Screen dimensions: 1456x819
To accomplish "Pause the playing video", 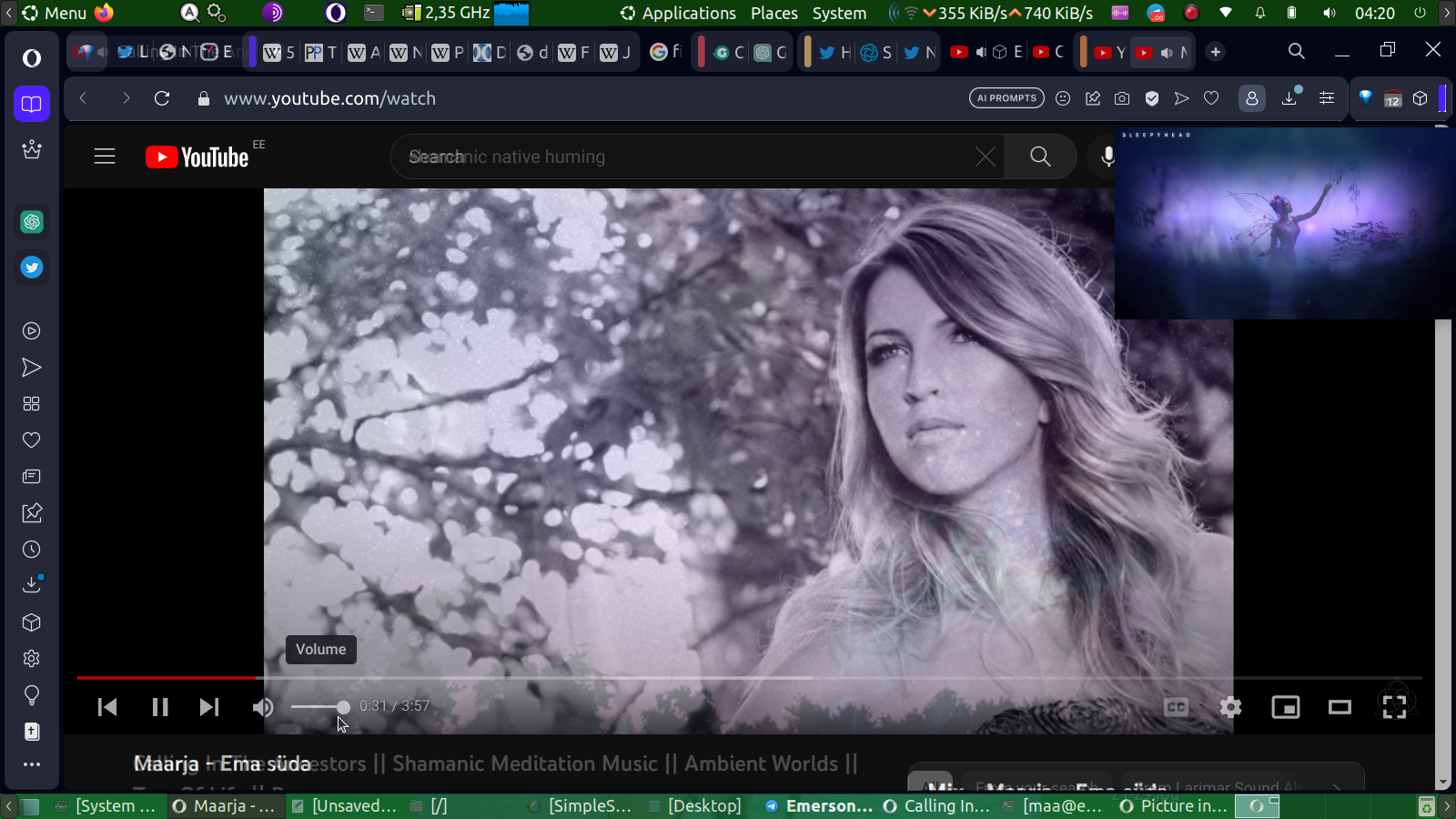I will [x=160, y=707].
